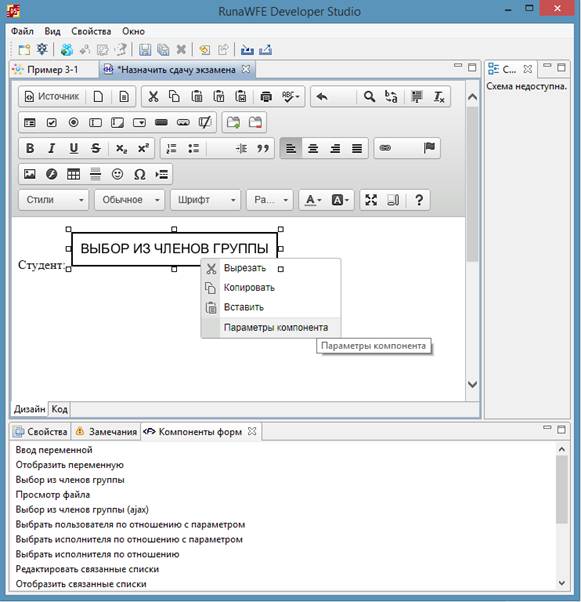Open the Свойства menu in menu bar

[91, 31]
